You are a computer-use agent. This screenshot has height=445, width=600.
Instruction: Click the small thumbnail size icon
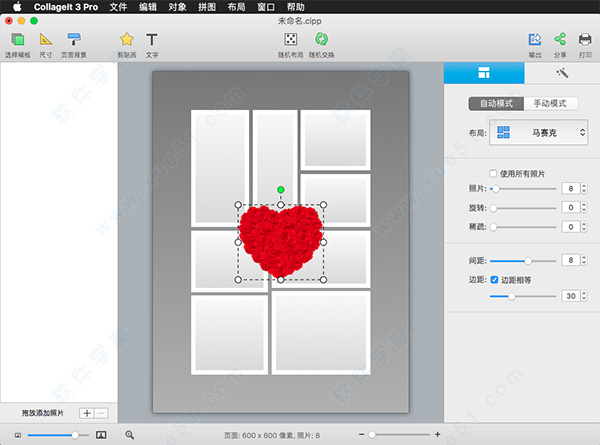(18, 435)
